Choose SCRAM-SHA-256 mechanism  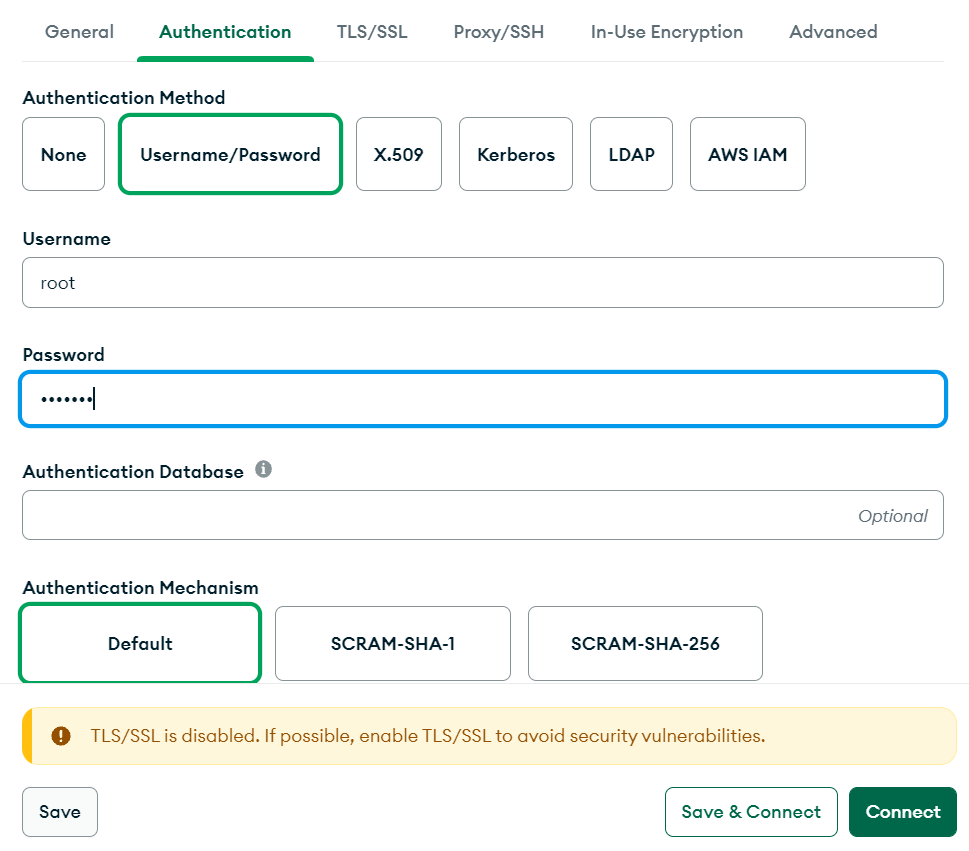pyautogui.click(x=645, y=643)
